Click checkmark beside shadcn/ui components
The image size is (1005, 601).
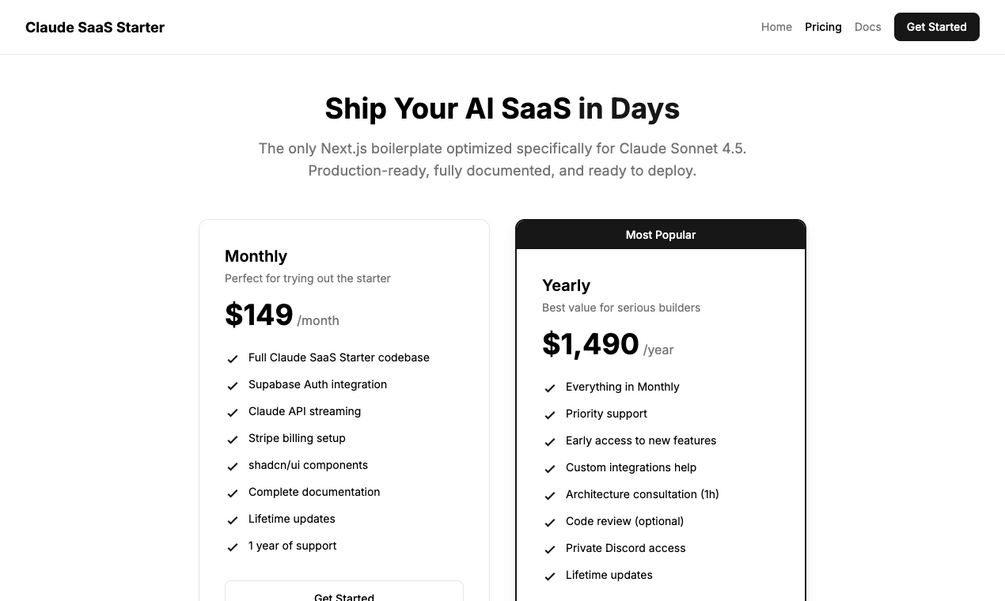[x=232, y=467]
